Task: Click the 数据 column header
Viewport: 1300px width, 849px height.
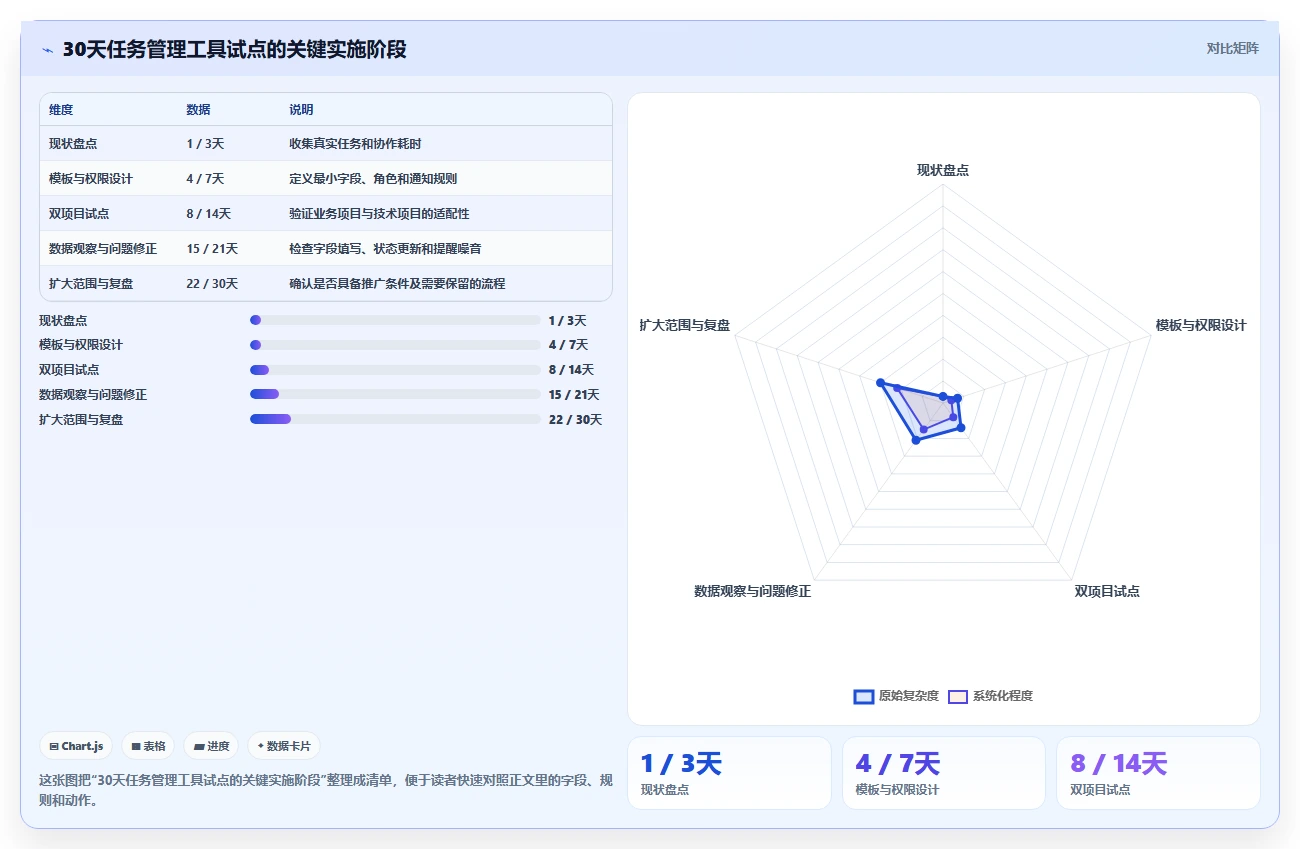Action: point(198,110)
